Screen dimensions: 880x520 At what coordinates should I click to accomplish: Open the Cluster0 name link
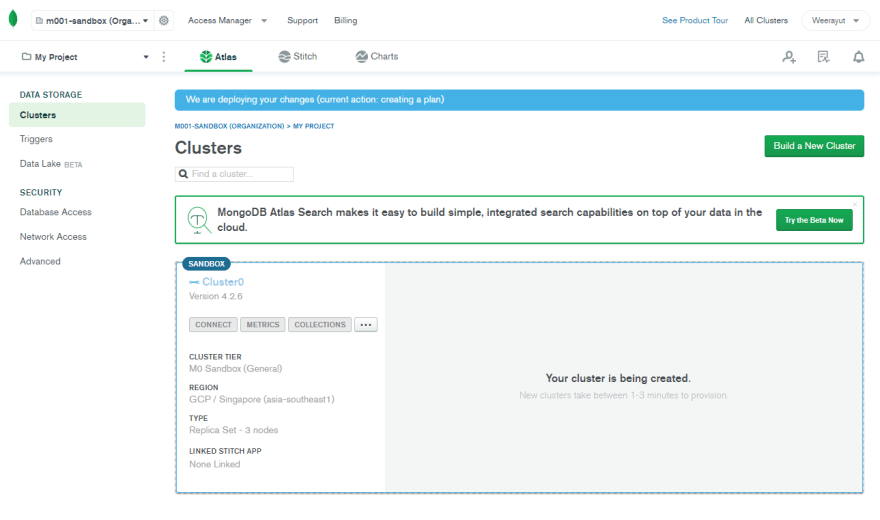pos(223,282)
